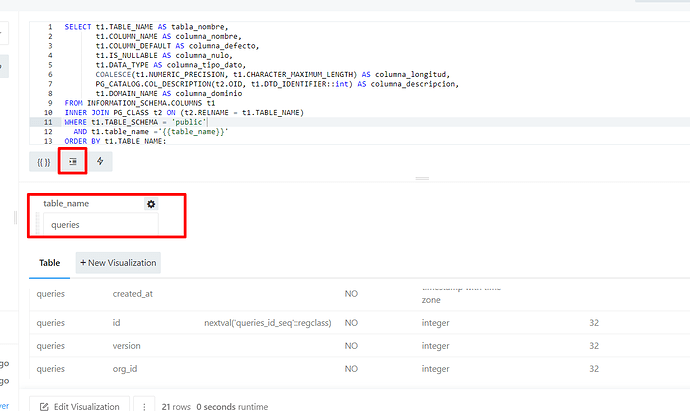Click the New Visualization button
690x411 pixels.
[x=118, y=263]
